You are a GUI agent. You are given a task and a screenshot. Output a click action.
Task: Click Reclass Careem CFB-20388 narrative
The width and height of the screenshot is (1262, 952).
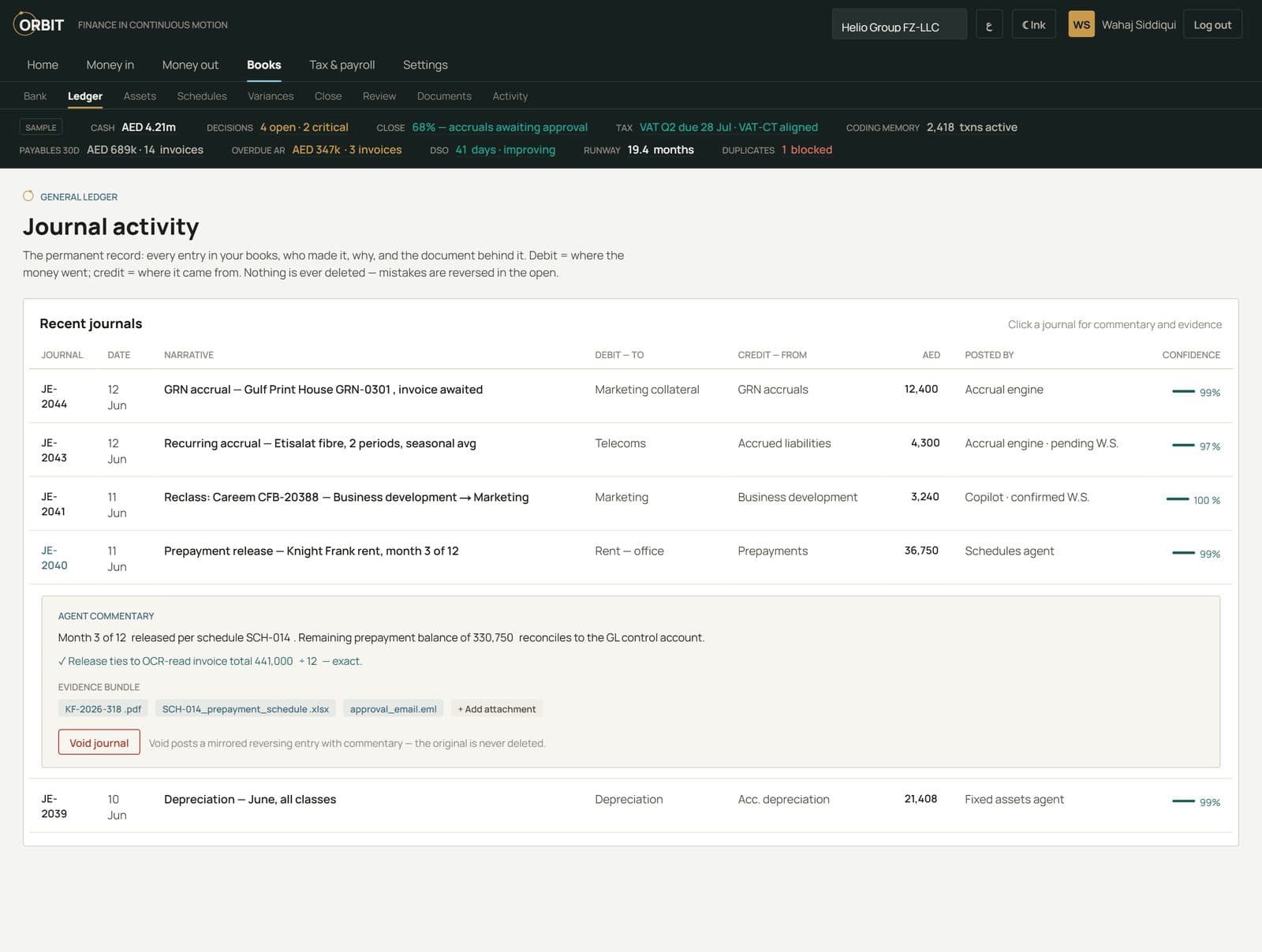click(x=346, y=497)
